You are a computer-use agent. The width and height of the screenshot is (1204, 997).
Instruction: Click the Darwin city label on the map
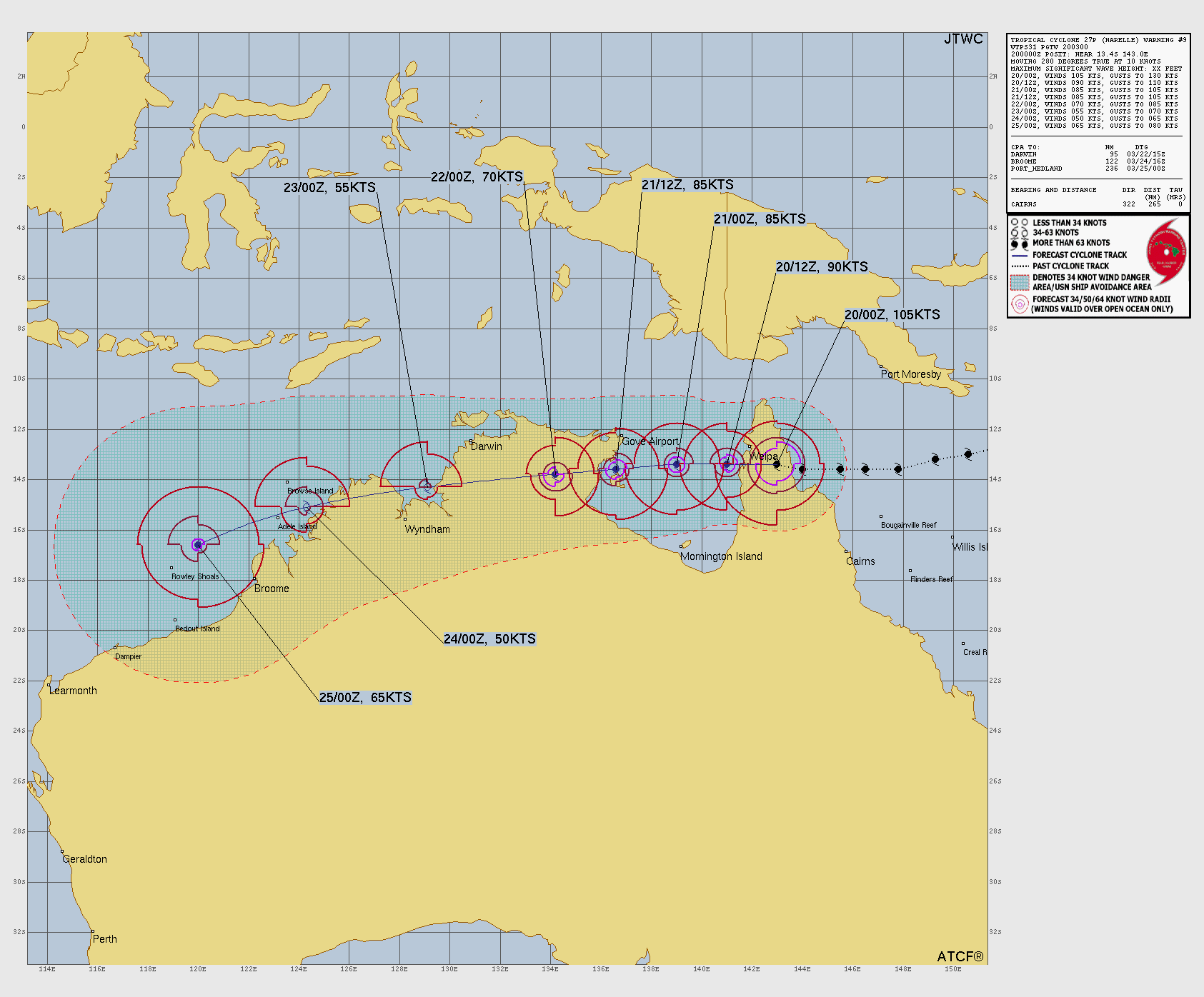(x=487, y=446)
